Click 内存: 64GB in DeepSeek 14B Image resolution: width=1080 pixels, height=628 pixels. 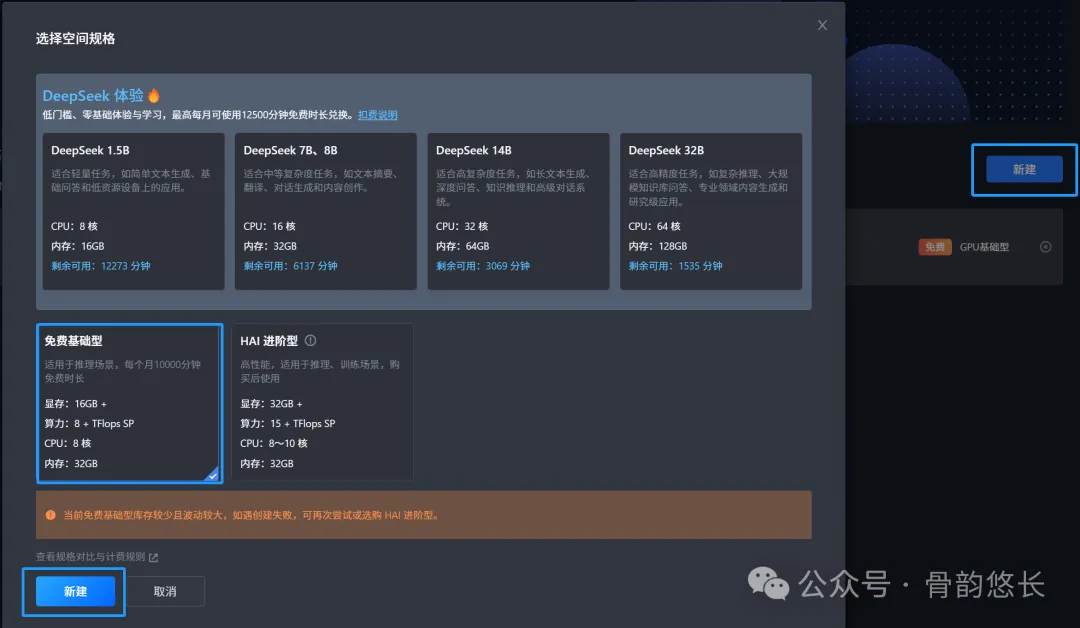(462, 246)
